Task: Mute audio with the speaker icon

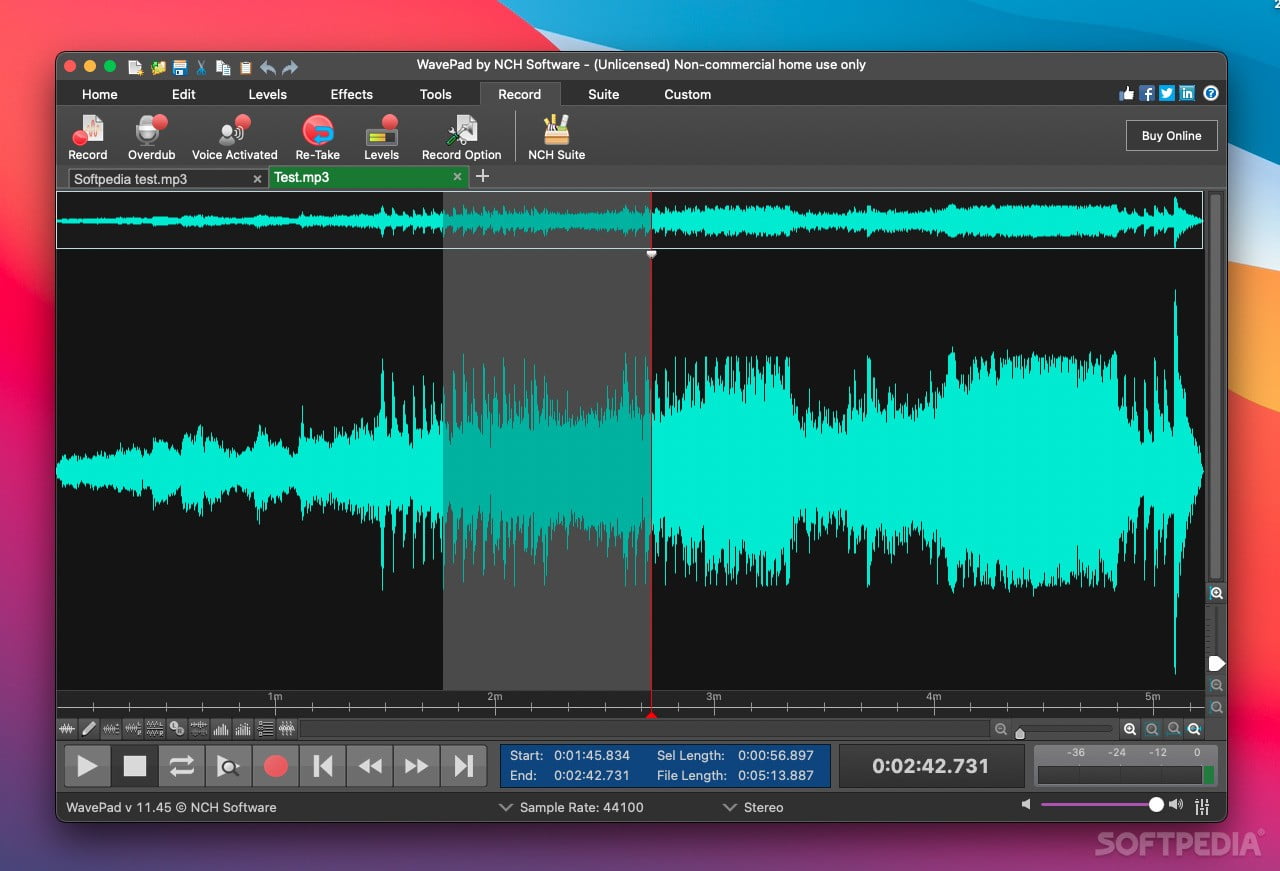Action: tap(1026, 804)
